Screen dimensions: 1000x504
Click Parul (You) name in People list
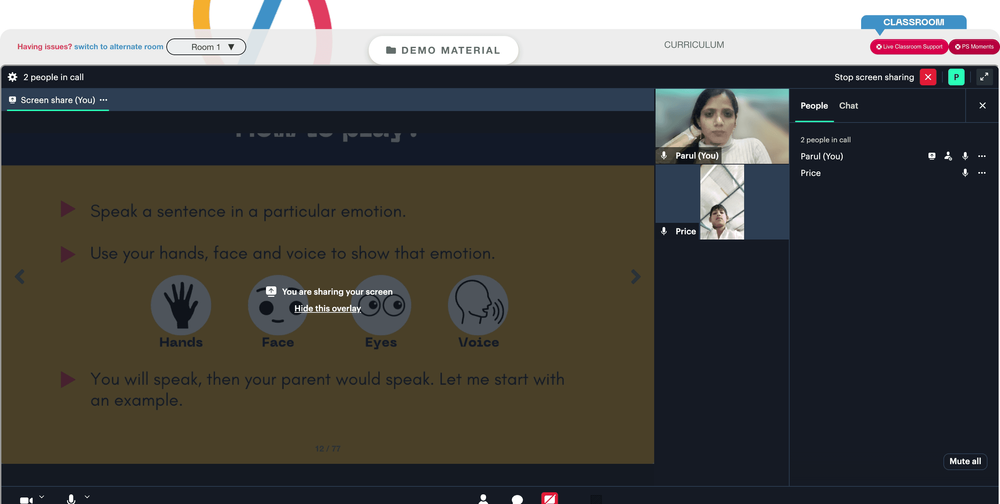point(821,156)
